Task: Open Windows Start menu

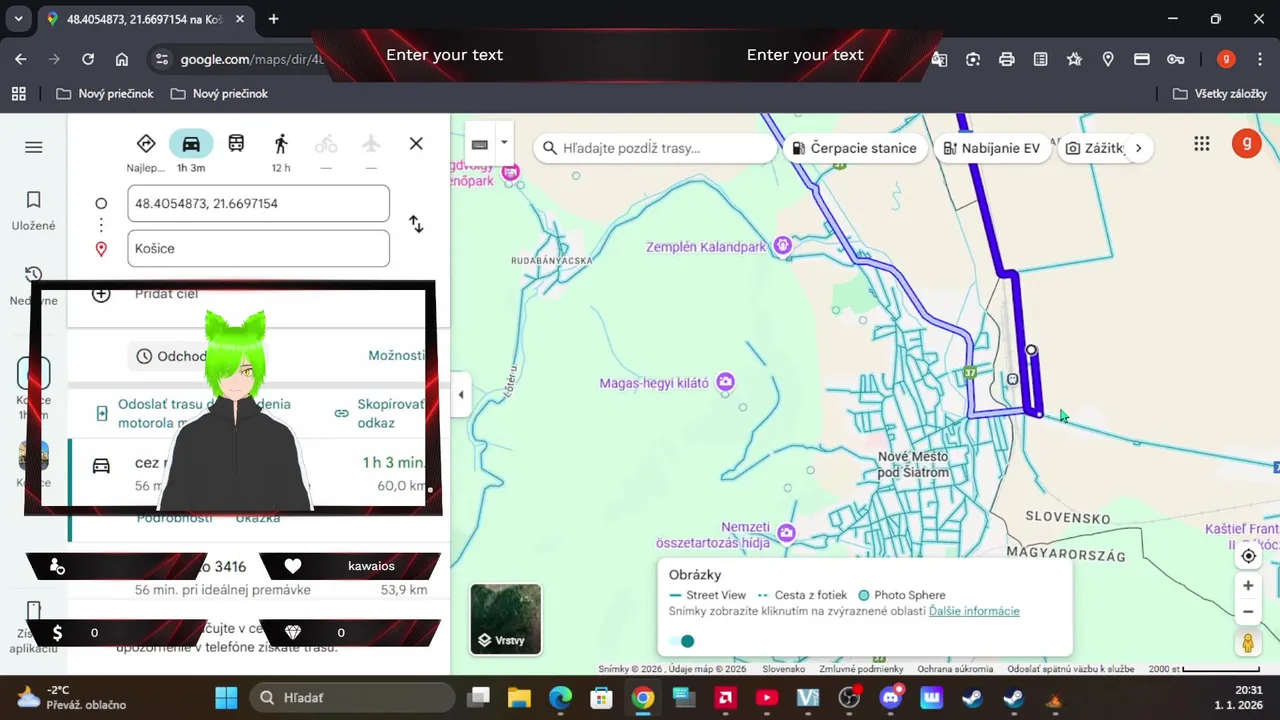Action: pos(227,697)
